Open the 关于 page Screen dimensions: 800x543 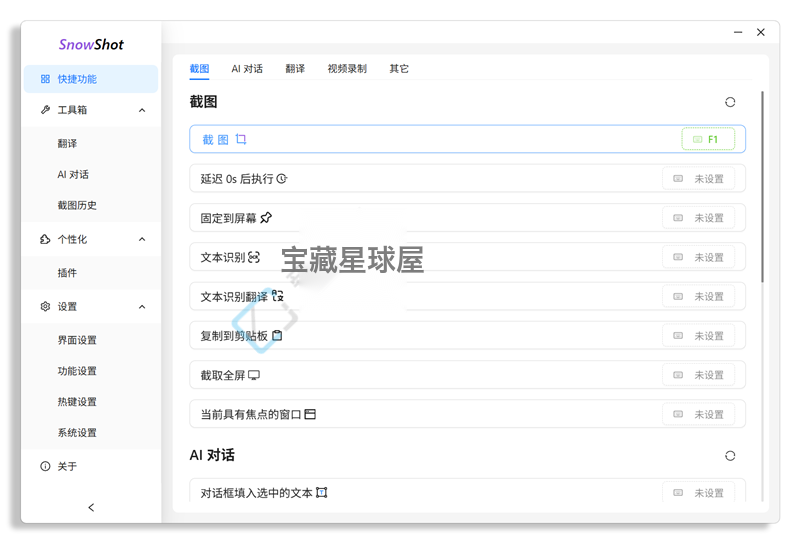(67, 466)
